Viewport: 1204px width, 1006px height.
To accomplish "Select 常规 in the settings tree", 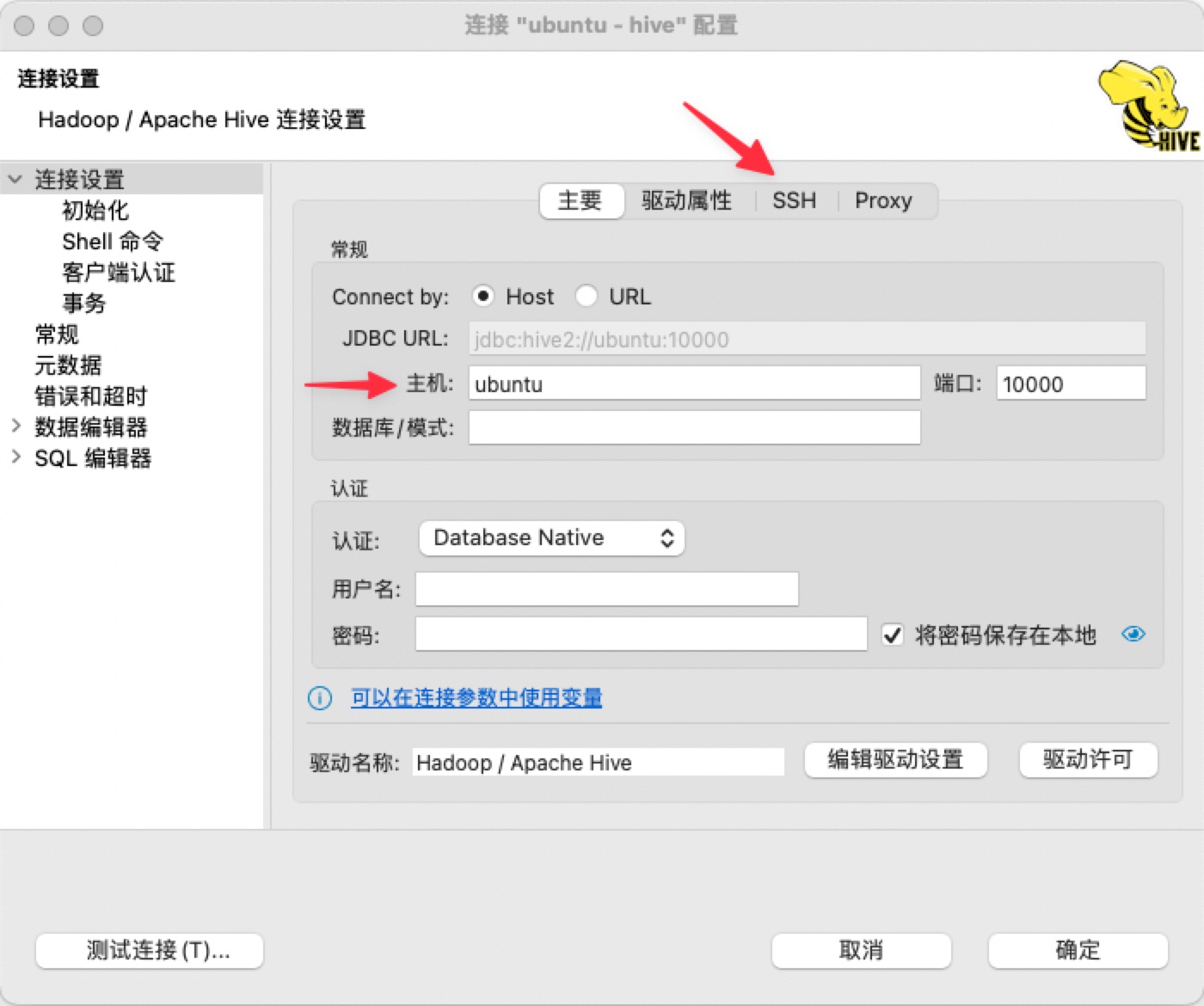I will coord(57,334).
